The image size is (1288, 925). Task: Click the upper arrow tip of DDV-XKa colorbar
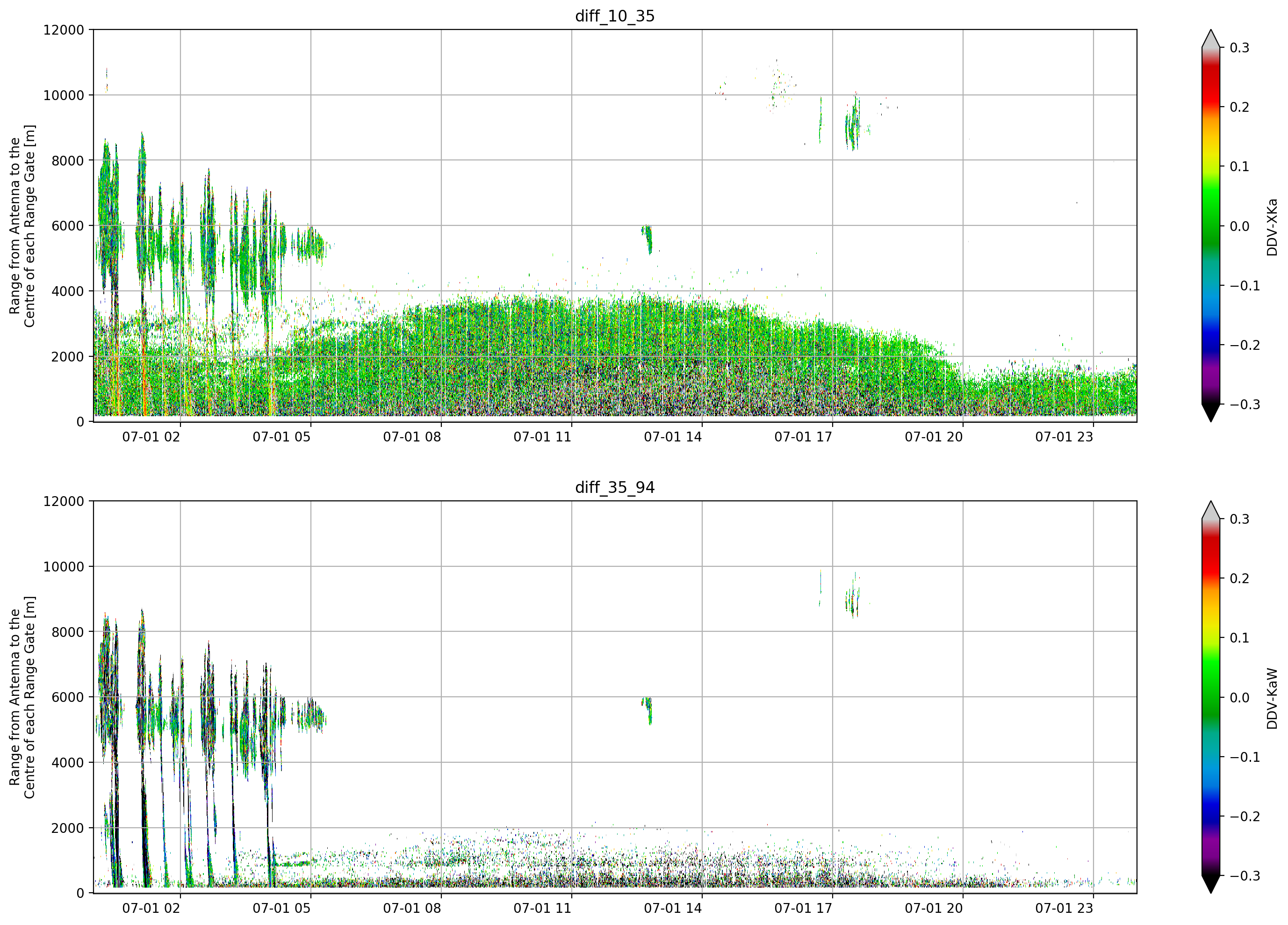pos(1211,39)
